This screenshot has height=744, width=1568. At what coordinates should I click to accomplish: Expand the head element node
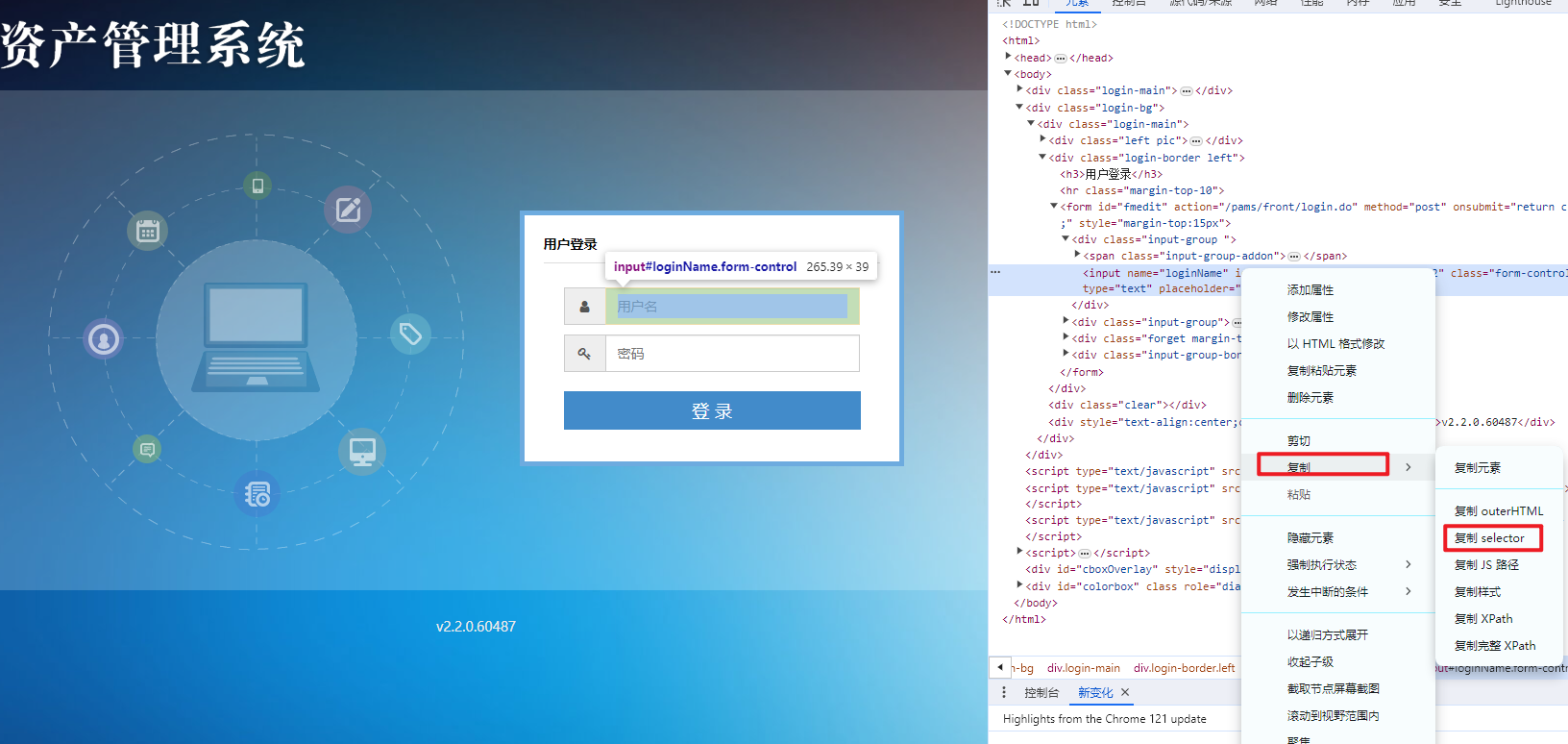coord(1008,57)
